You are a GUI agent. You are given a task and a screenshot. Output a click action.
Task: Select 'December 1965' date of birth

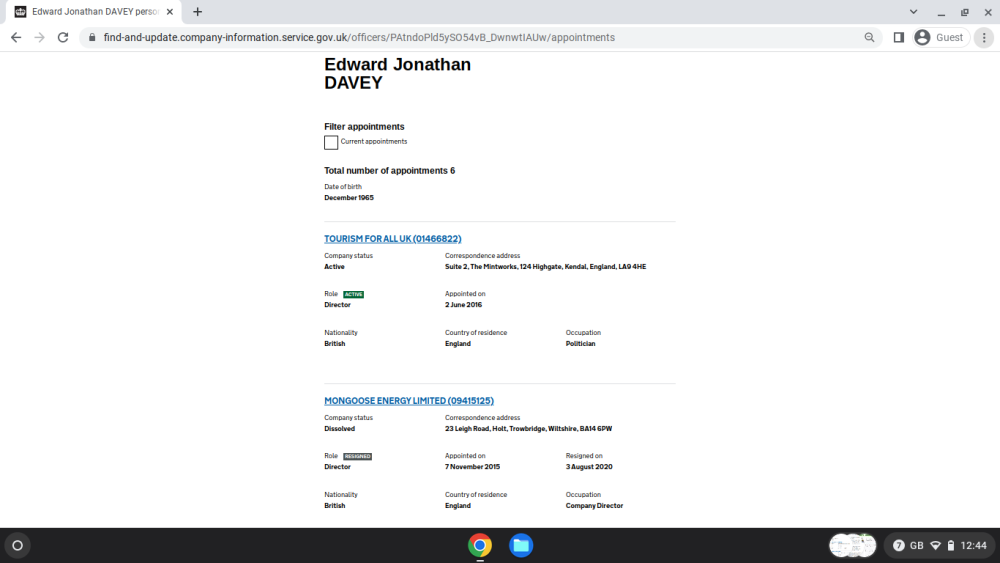coord(349,198)
